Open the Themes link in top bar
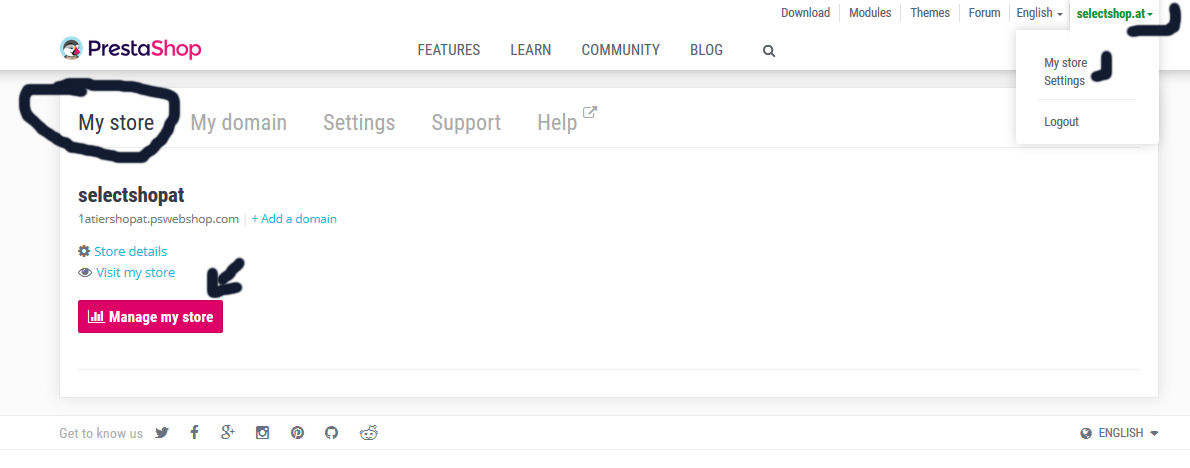Viewport: 1190px width, 468px height. tap(930, 13)
